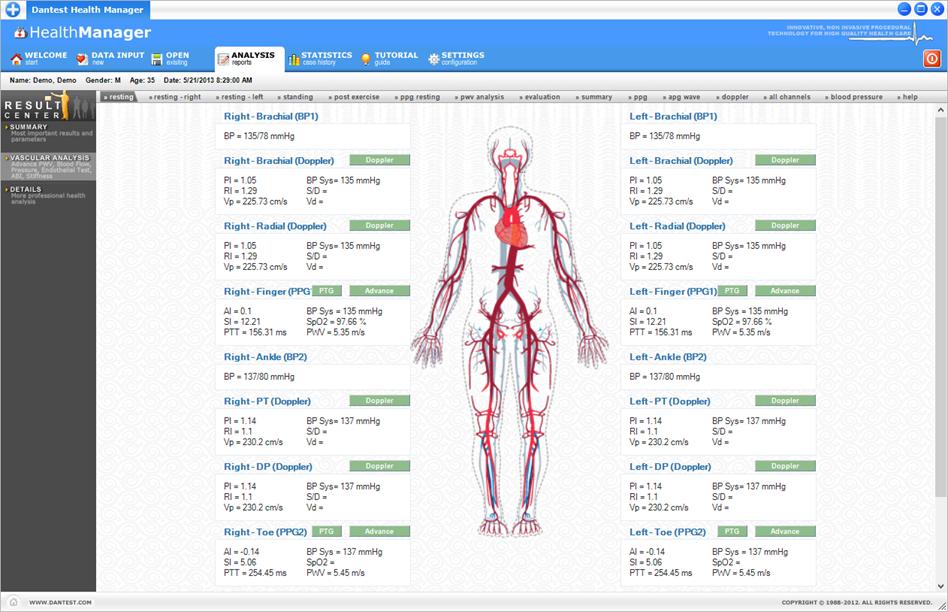Open the Left-Finger PPG1 Advance view
The image size is (948, 612).
click(x=786, y=290)
